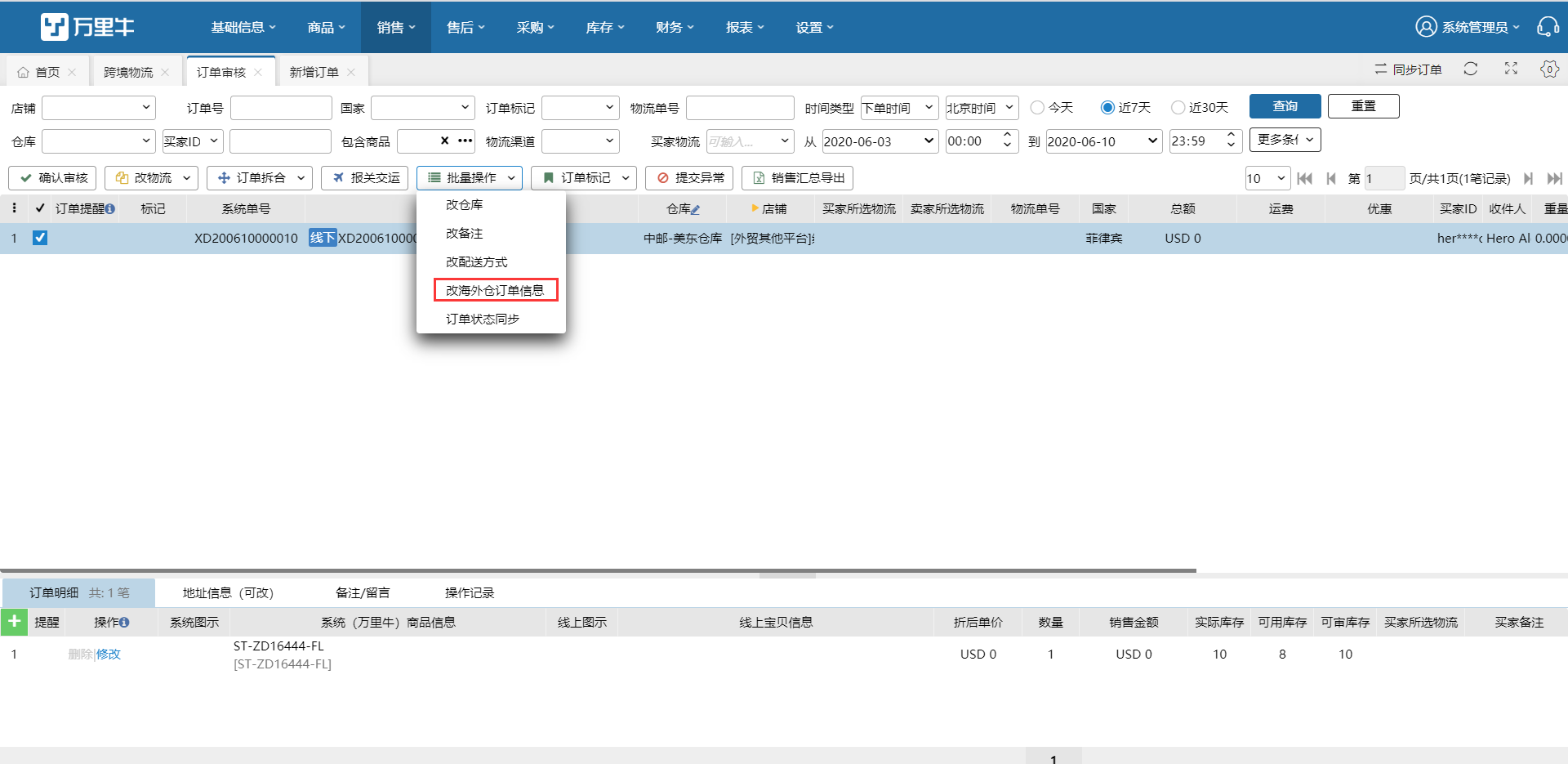Click the 订单提醒 info icon
The height and width of the screenshot is (764, 1568).
(x=110, y=209)
